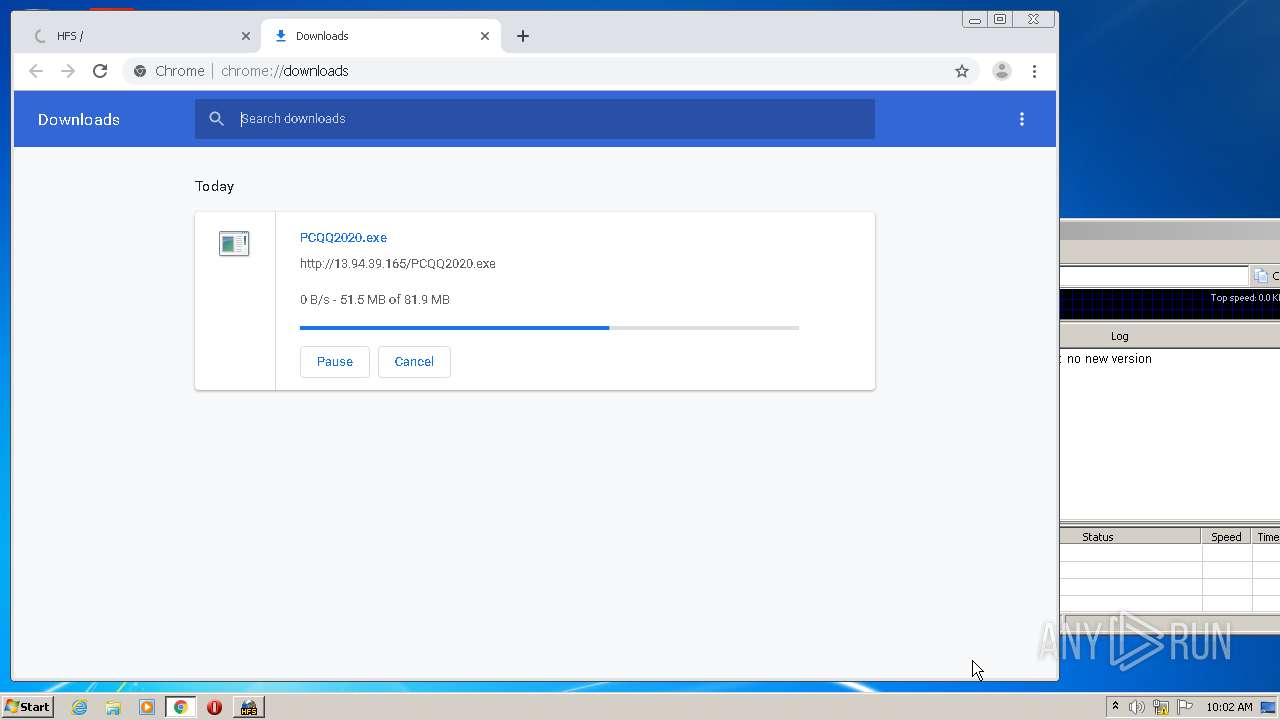
Task: Go back using Chrome's back arrow
Action: click(36, 71)
